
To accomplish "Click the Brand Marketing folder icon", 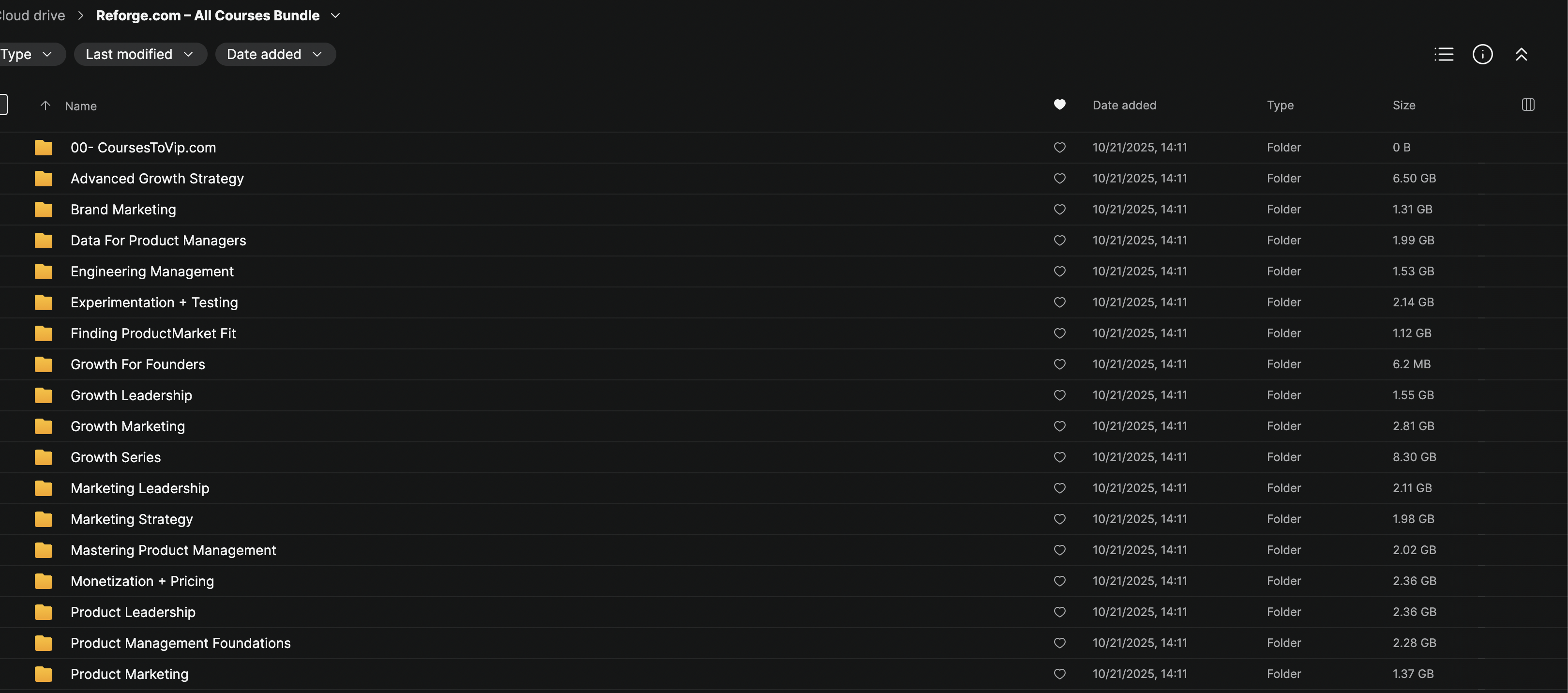I will pyautogui.click(x=43, y=210).
